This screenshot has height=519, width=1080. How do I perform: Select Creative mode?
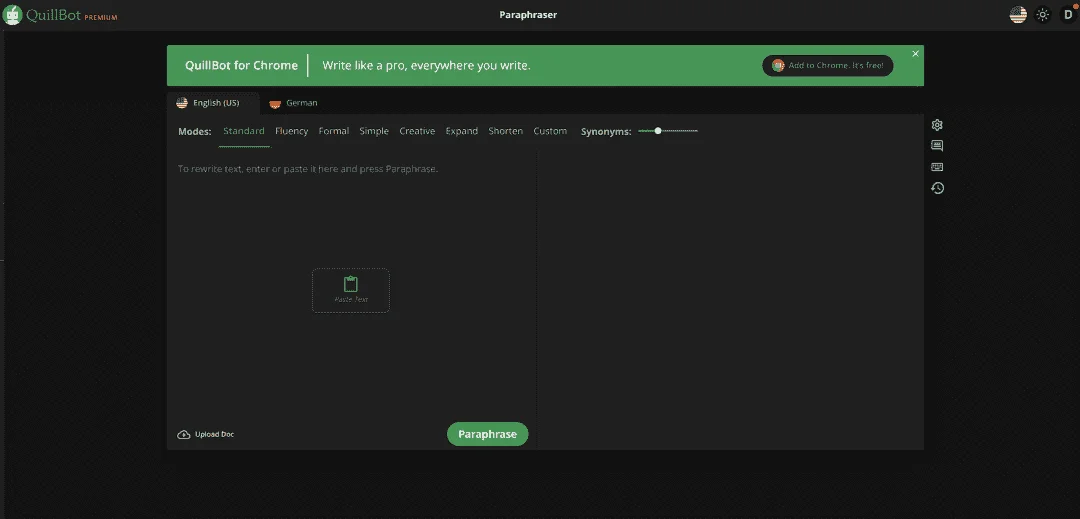(x=417, y=131)
